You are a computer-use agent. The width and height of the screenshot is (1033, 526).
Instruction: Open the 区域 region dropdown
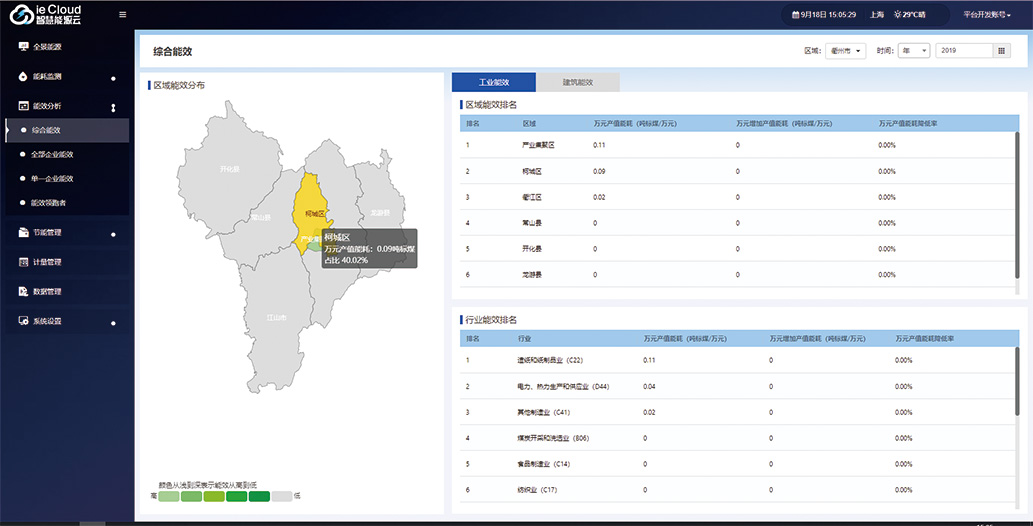coord(846,51)
